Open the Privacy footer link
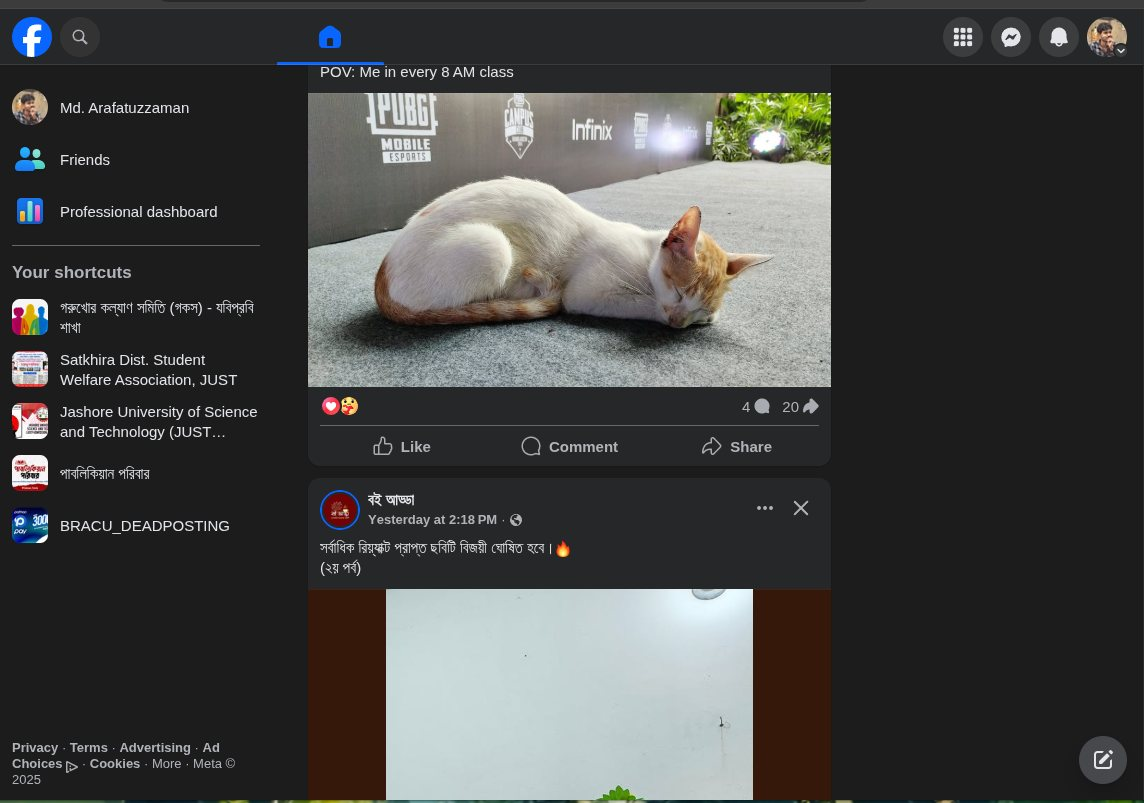Viewport: 1144px width, 803px height. click(x=35, y=747)
